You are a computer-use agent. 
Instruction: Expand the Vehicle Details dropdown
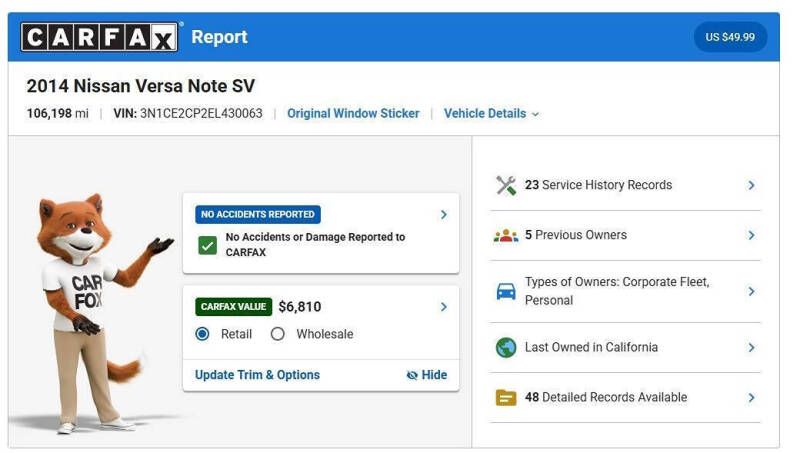click(491, 113)
